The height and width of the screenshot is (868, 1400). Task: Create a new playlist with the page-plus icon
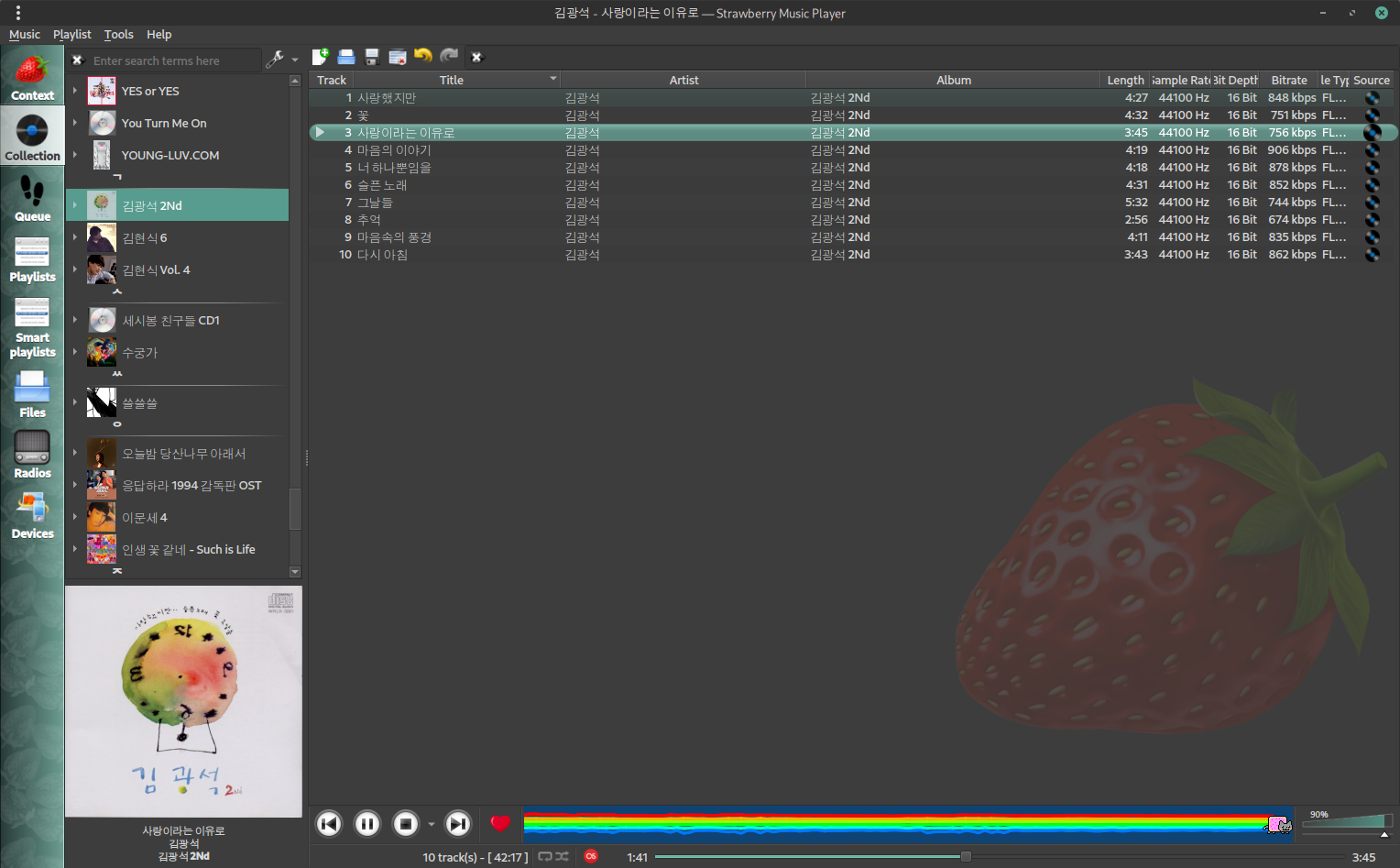click(x=321, y=57)
